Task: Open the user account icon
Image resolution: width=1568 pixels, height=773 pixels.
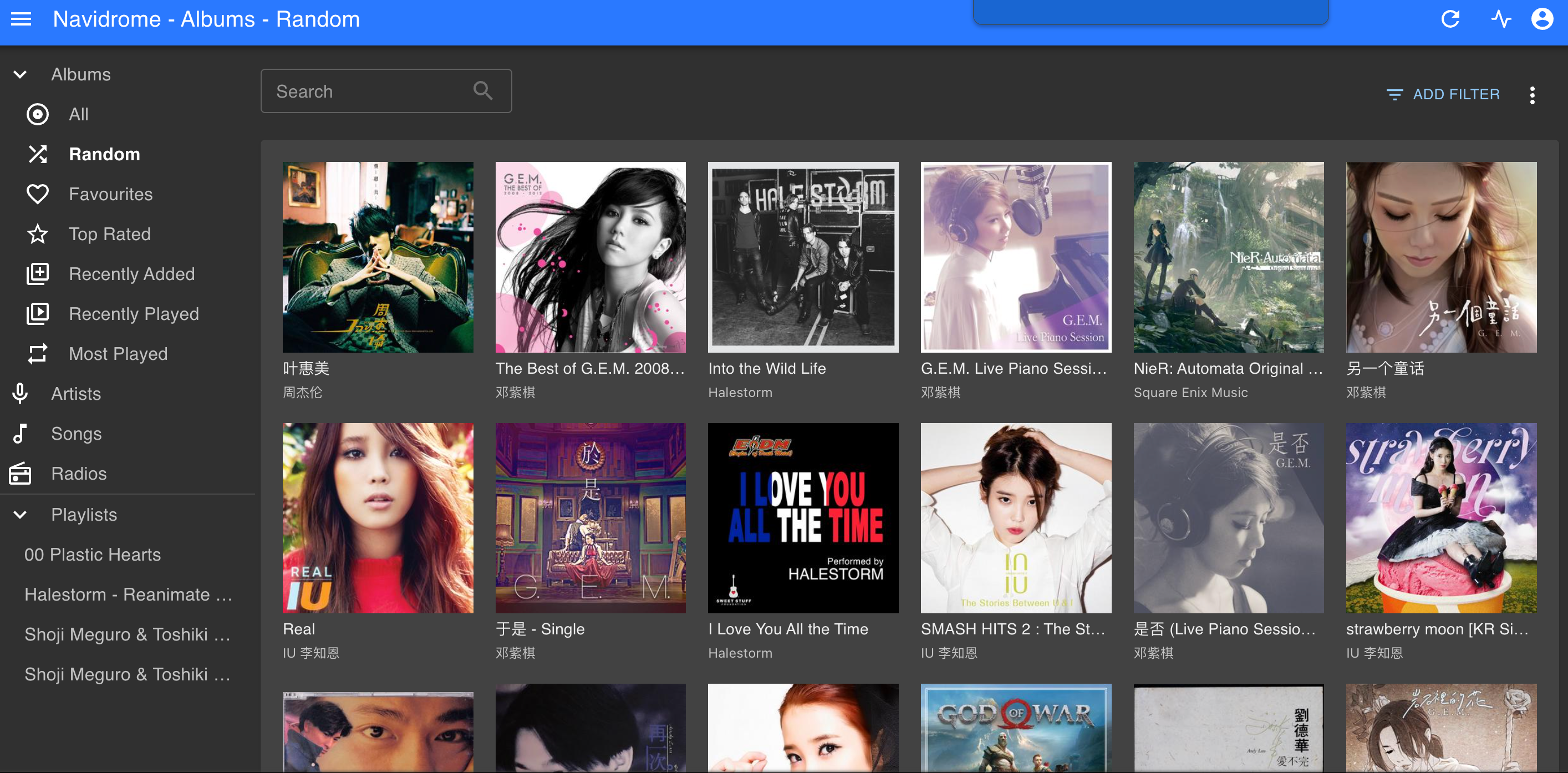Action: click(1542, 19)
